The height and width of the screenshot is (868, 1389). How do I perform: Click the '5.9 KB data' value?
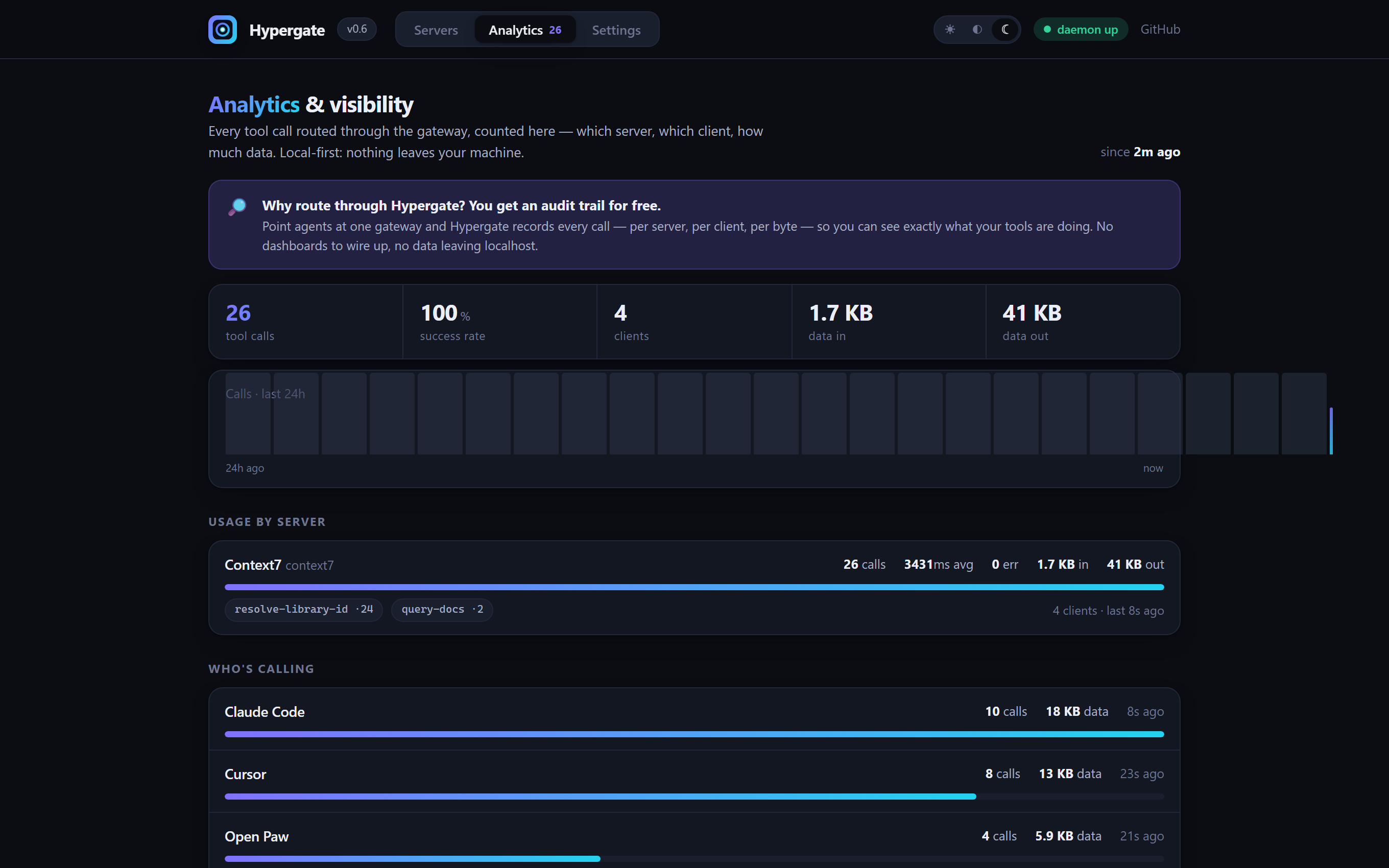pos(1068,836)
